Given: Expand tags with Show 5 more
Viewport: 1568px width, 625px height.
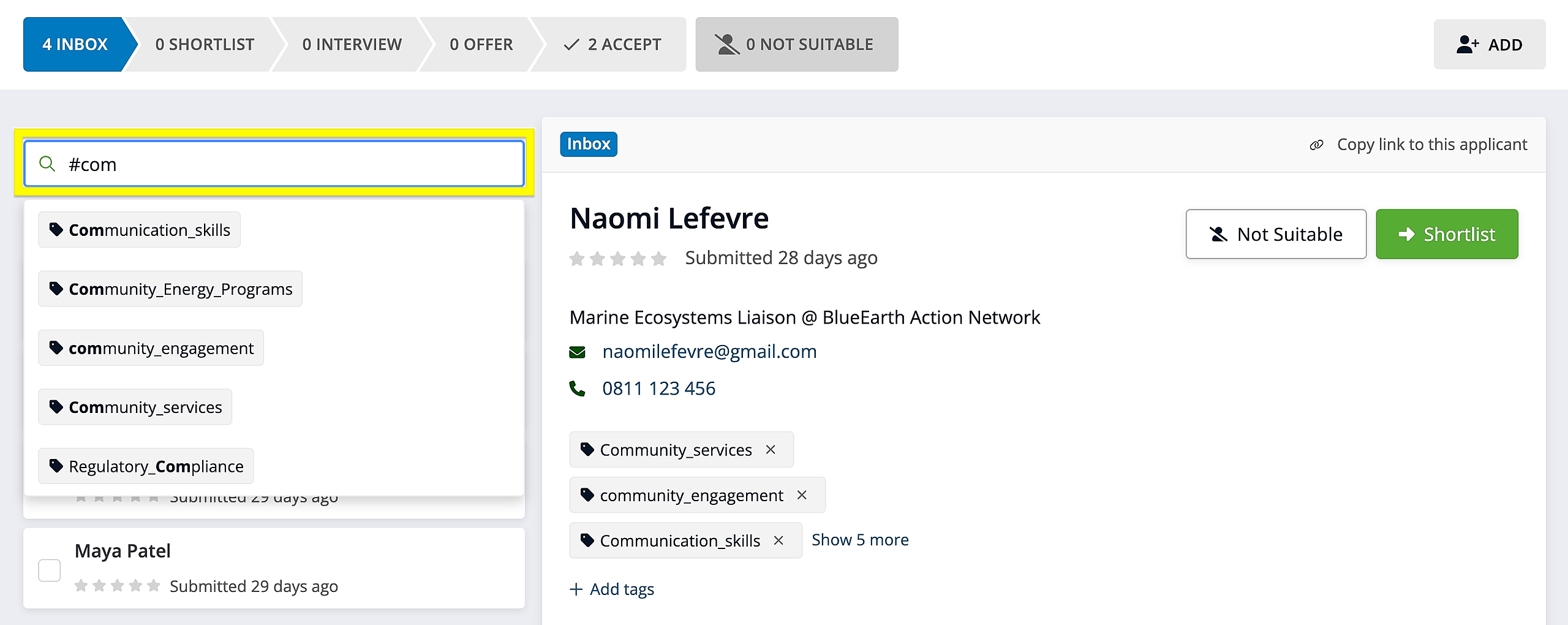Looking at the screenshot, I should point(859,540).
